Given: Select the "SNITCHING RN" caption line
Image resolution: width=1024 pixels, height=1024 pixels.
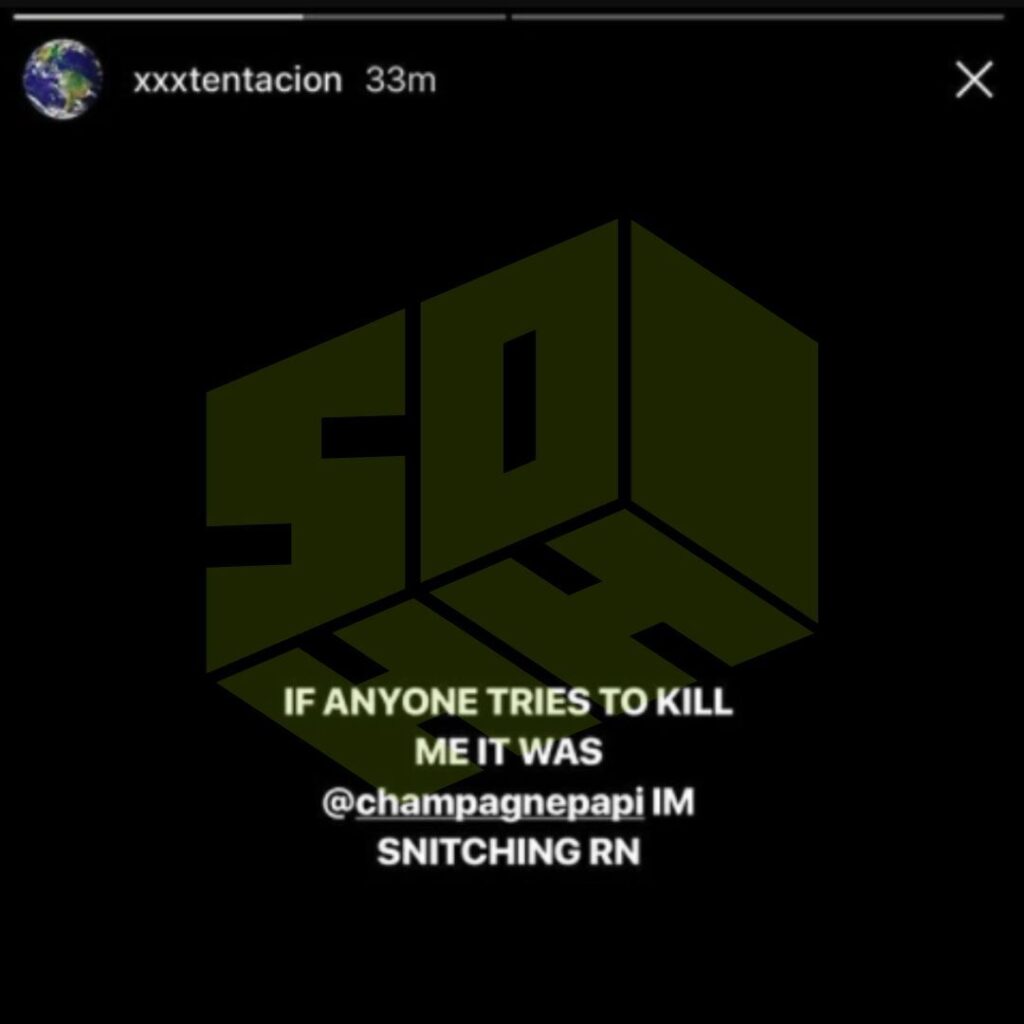Looking at the screenshot, I should click(508, 852).
